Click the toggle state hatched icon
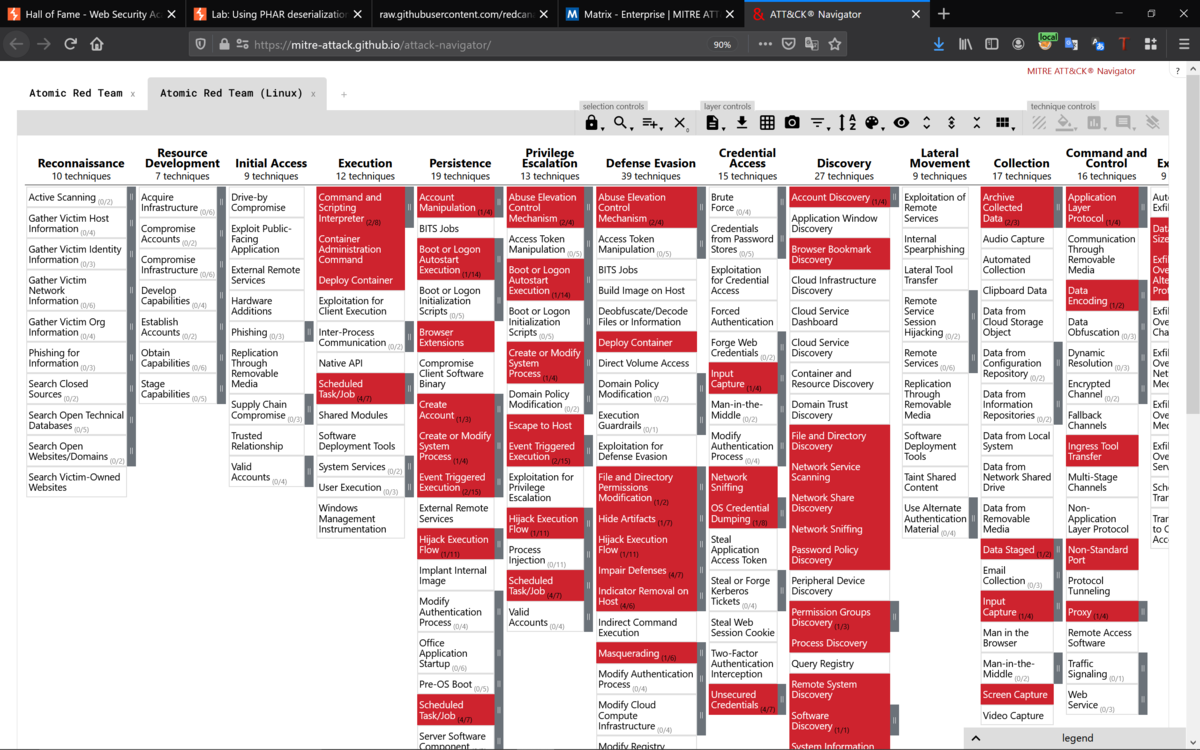 [x=1039, y=123]
